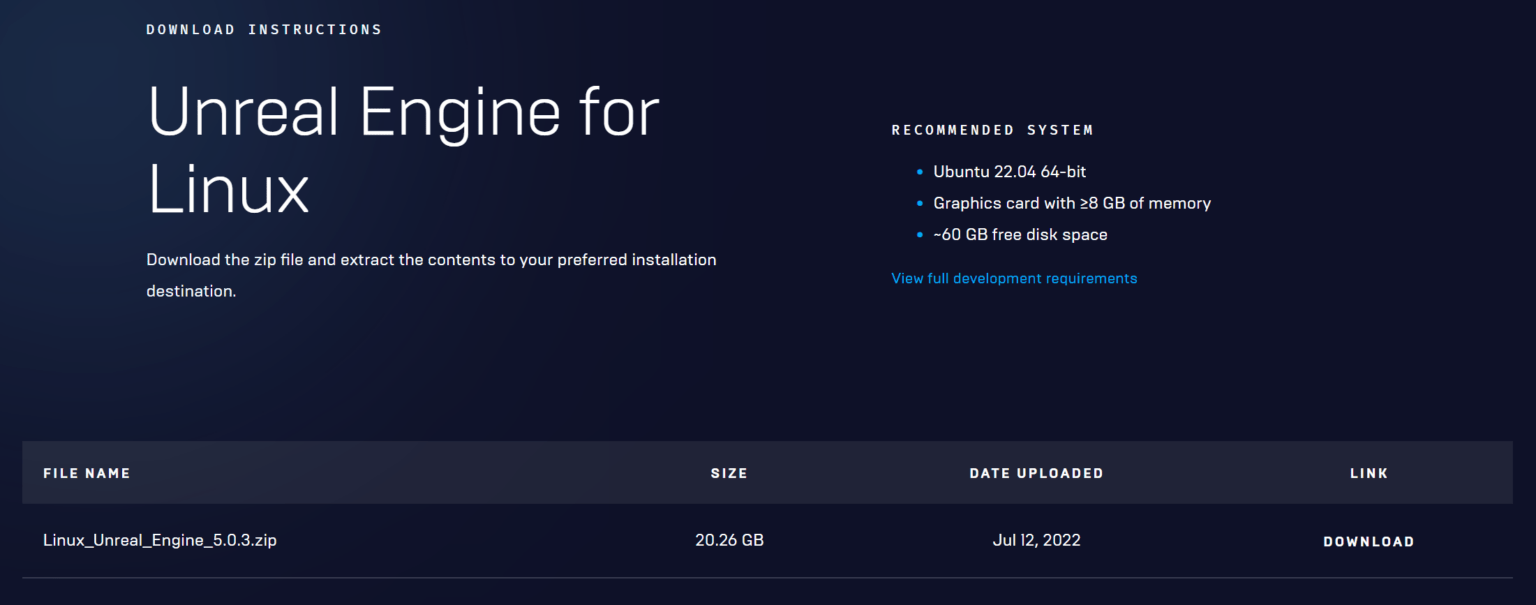Select the Linux_Unreal_Engine_5.0.3.zip file name
Image resolution: width=1536 pixels, height=605 pixels.
[x=160, y=540]
